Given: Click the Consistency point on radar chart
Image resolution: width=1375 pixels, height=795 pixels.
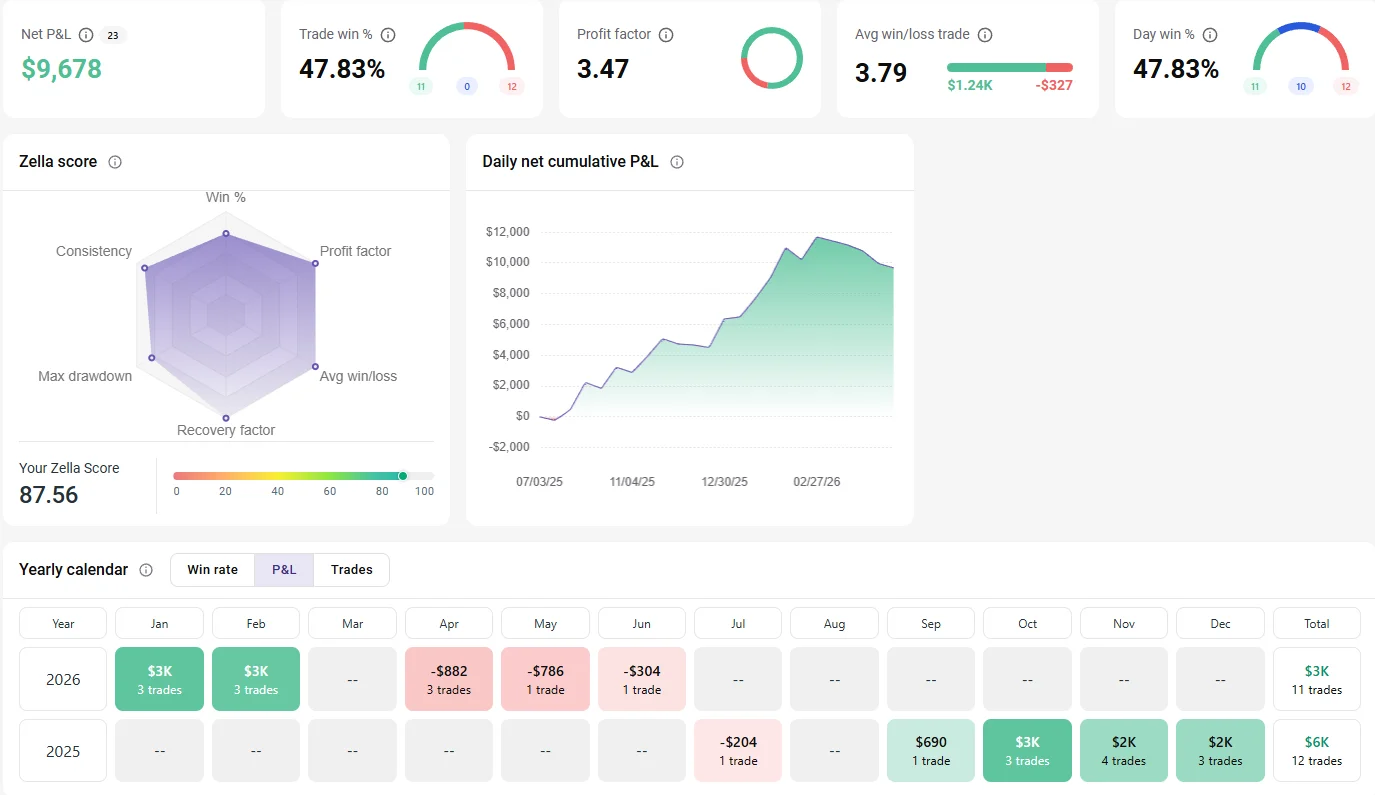Looking at the screenshot, I should click(x=145, y=268).
